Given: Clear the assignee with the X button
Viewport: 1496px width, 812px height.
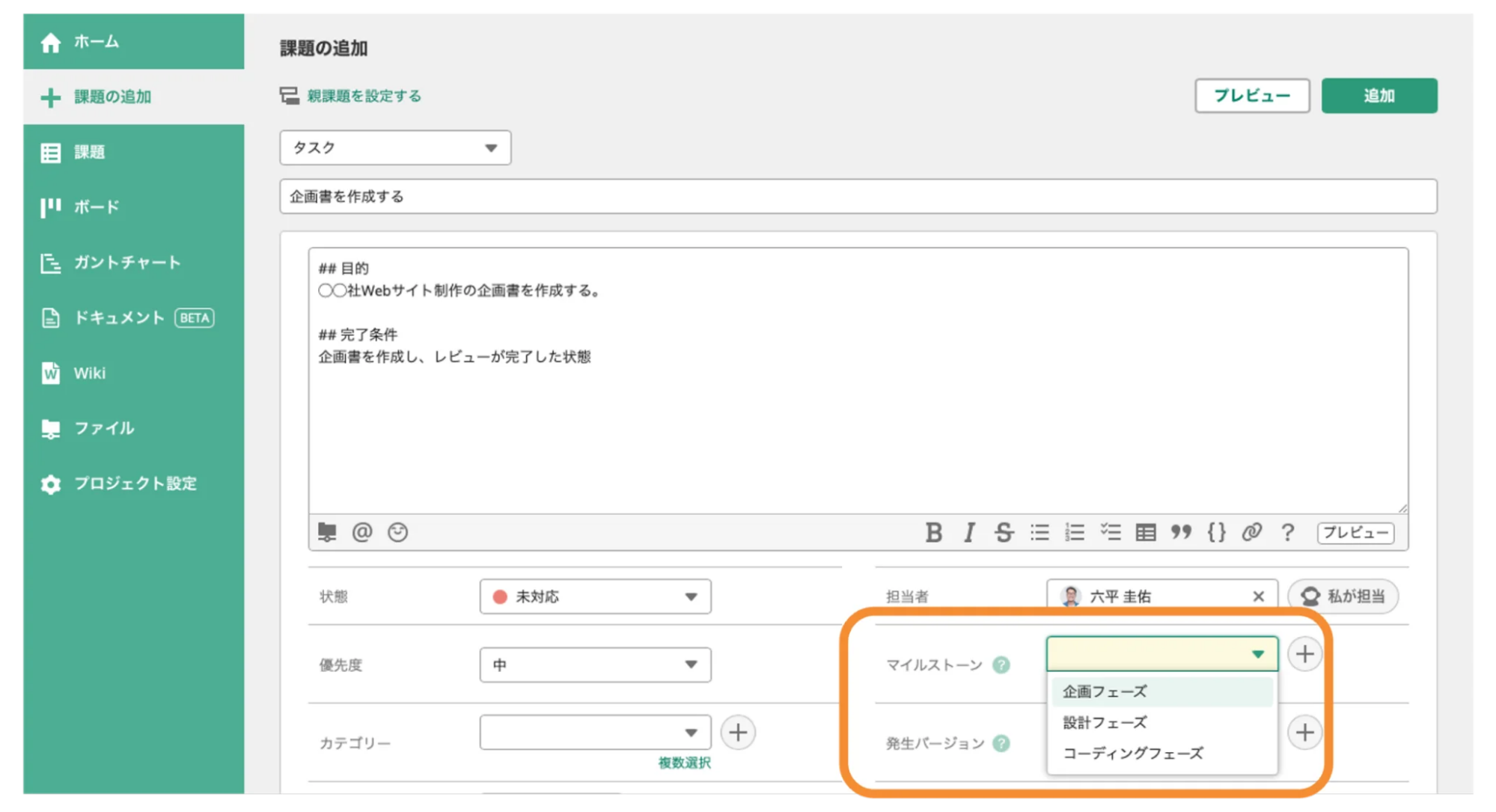Looking at the screenshot, I should [1258, 596].
